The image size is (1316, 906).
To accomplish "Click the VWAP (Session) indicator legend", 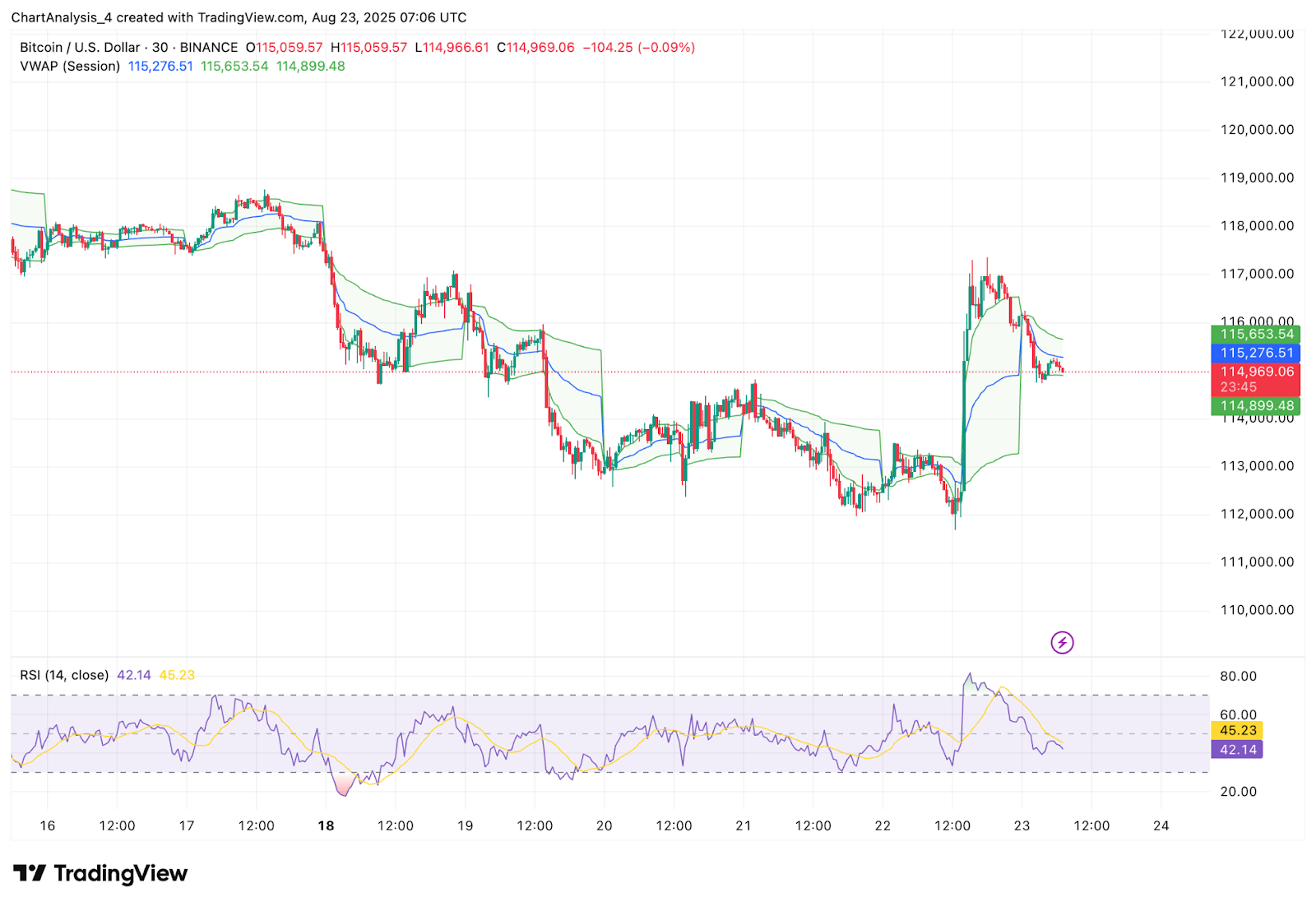I will [x=70, y=67].
